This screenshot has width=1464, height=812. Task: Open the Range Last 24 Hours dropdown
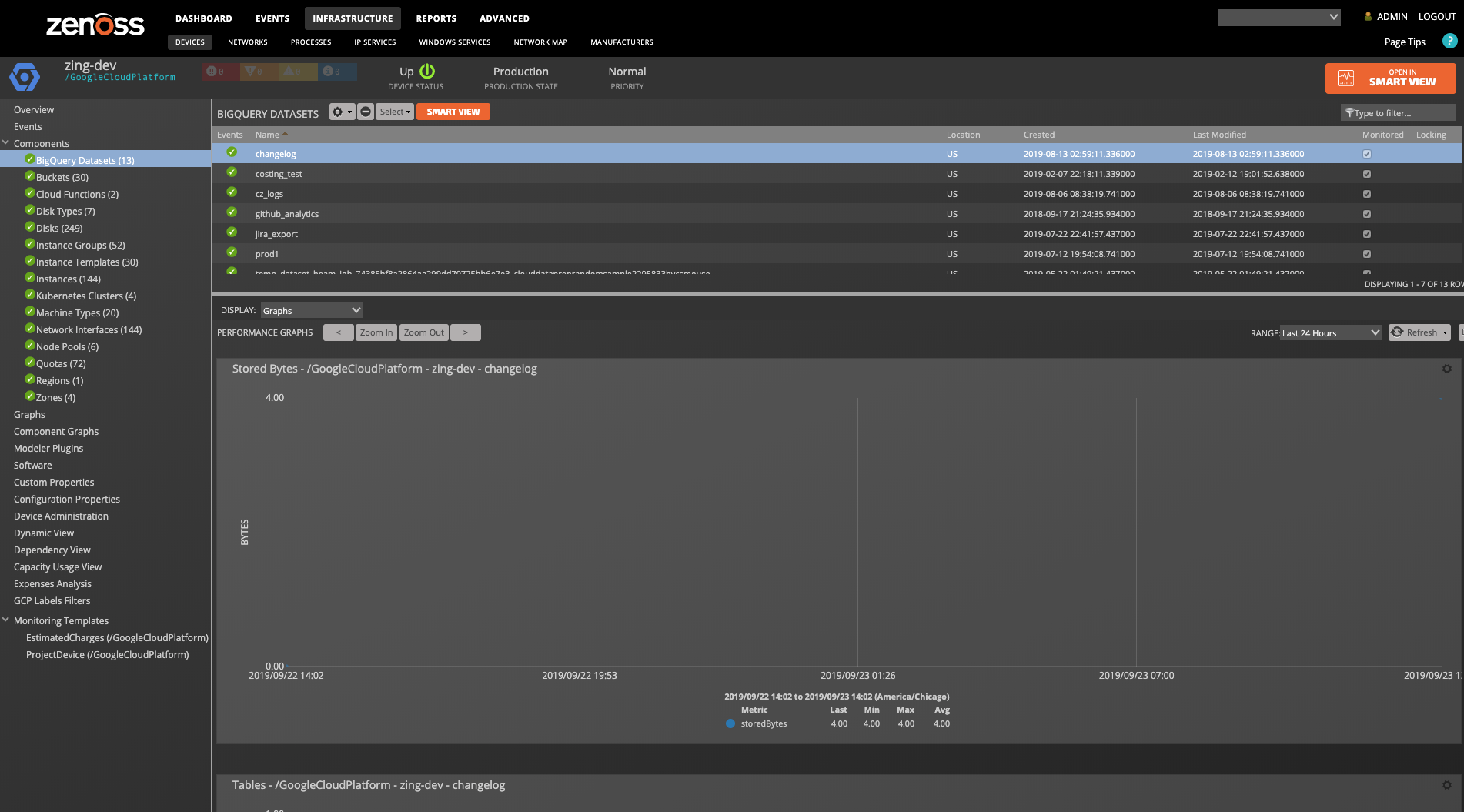coord(1331,332)
